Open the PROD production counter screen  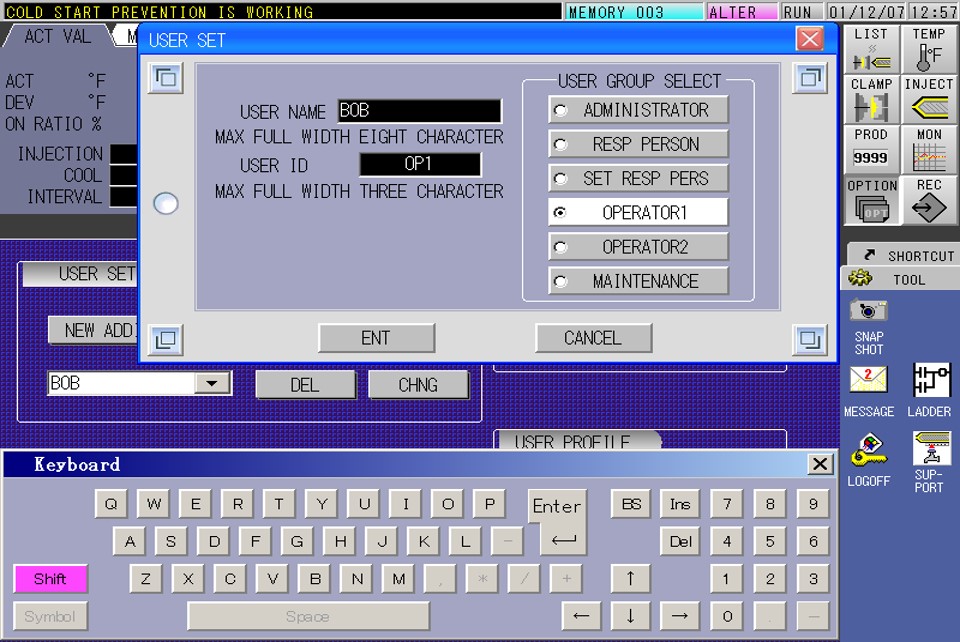[x=870, y=148]
